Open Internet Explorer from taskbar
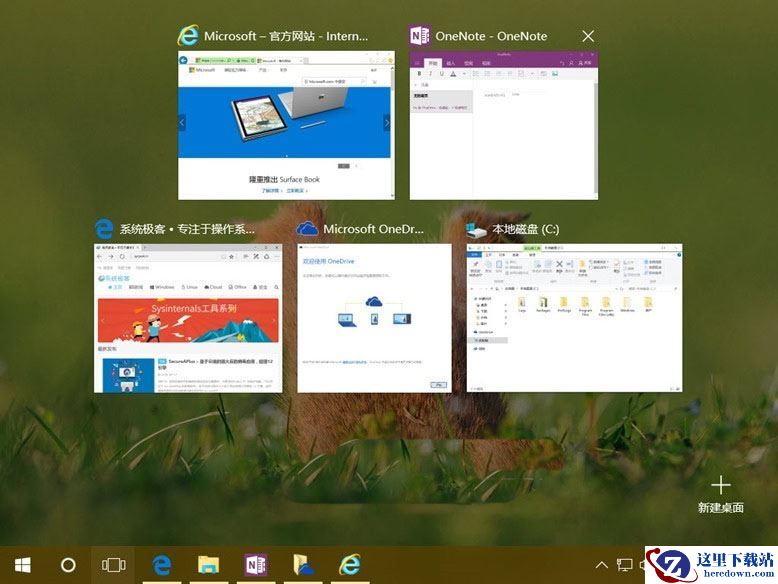The width and height of the screenshot is (778, 584). click(350, 565)
